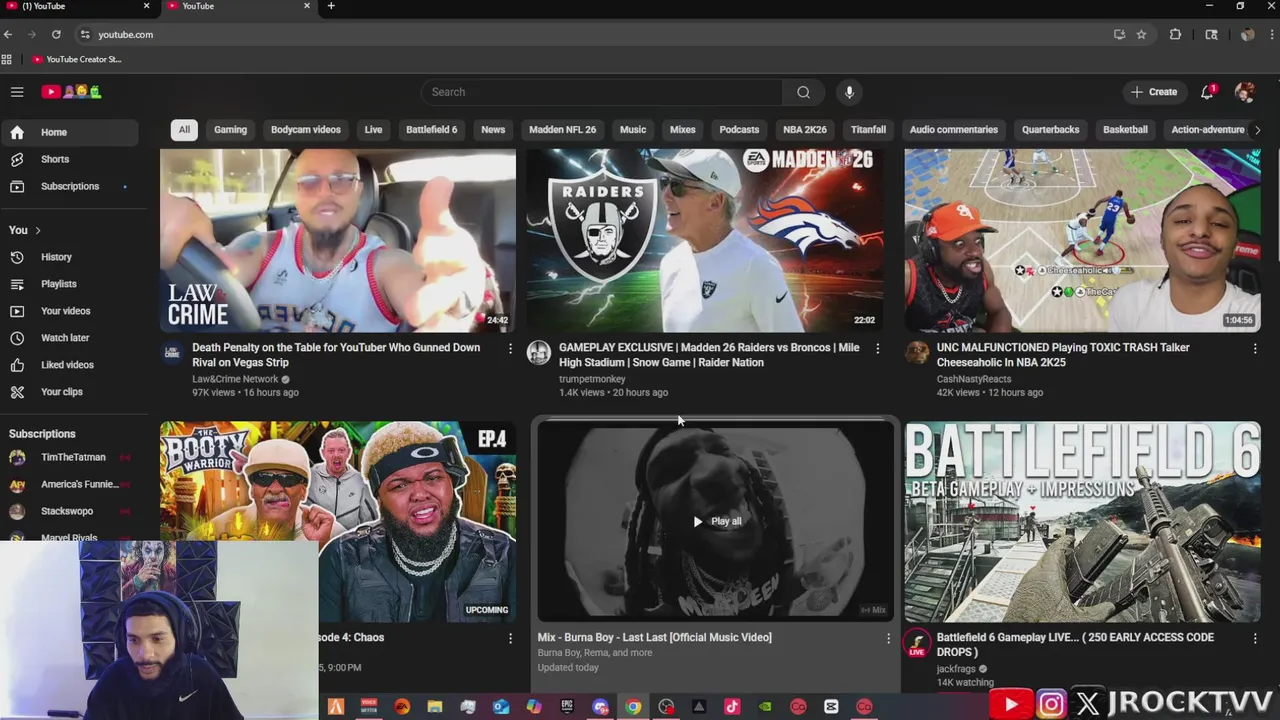Open options for Burna Boy mix

(888, 638)
